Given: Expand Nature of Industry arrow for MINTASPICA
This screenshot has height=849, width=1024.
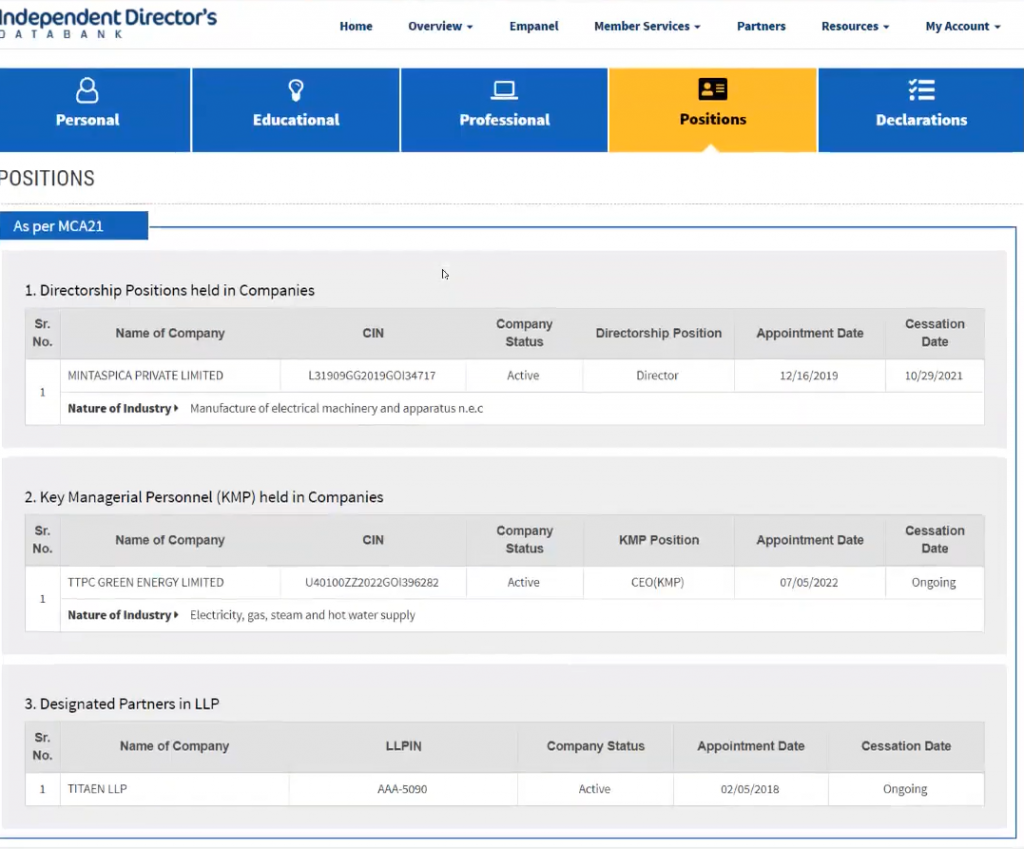Looking at the screenshot, I should click(176, 409).
